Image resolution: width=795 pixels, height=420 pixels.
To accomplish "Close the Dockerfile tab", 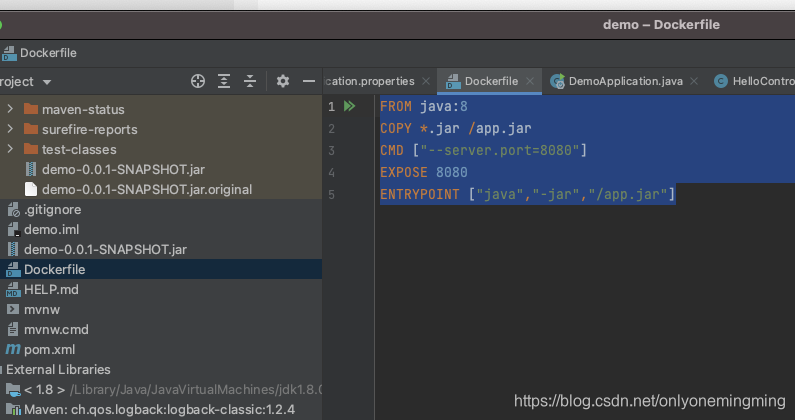I will 530,81.
